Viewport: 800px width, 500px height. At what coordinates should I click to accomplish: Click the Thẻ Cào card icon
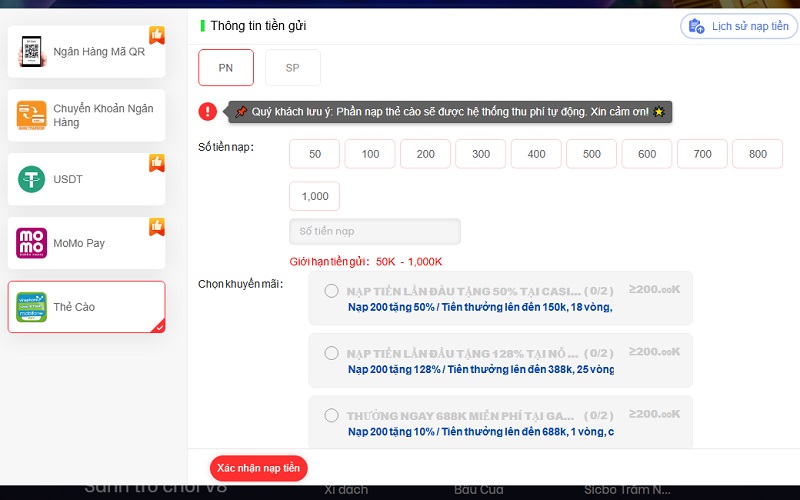(32, 307)
